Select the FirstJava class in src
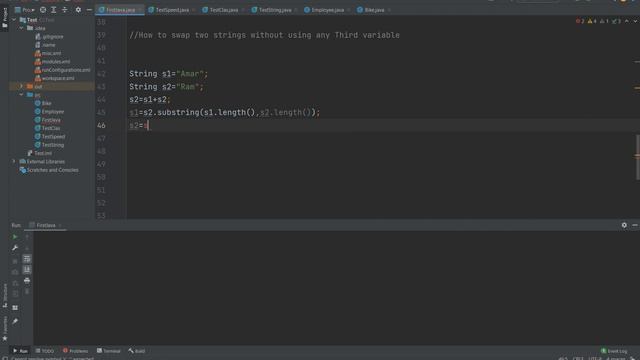The width and height of the screenshot is (640, 360). click(47, 120)
